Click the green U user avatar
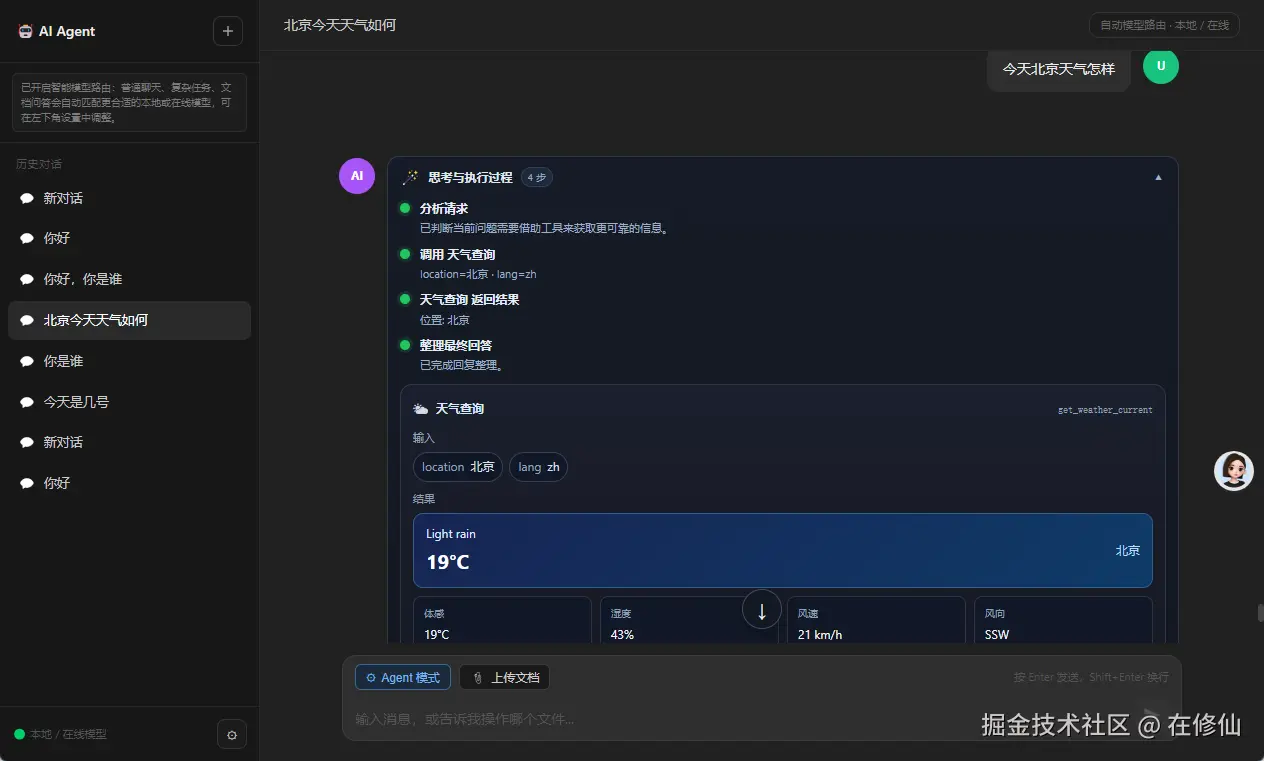This screenshot has width=1264, height=761. (1161, 66)
